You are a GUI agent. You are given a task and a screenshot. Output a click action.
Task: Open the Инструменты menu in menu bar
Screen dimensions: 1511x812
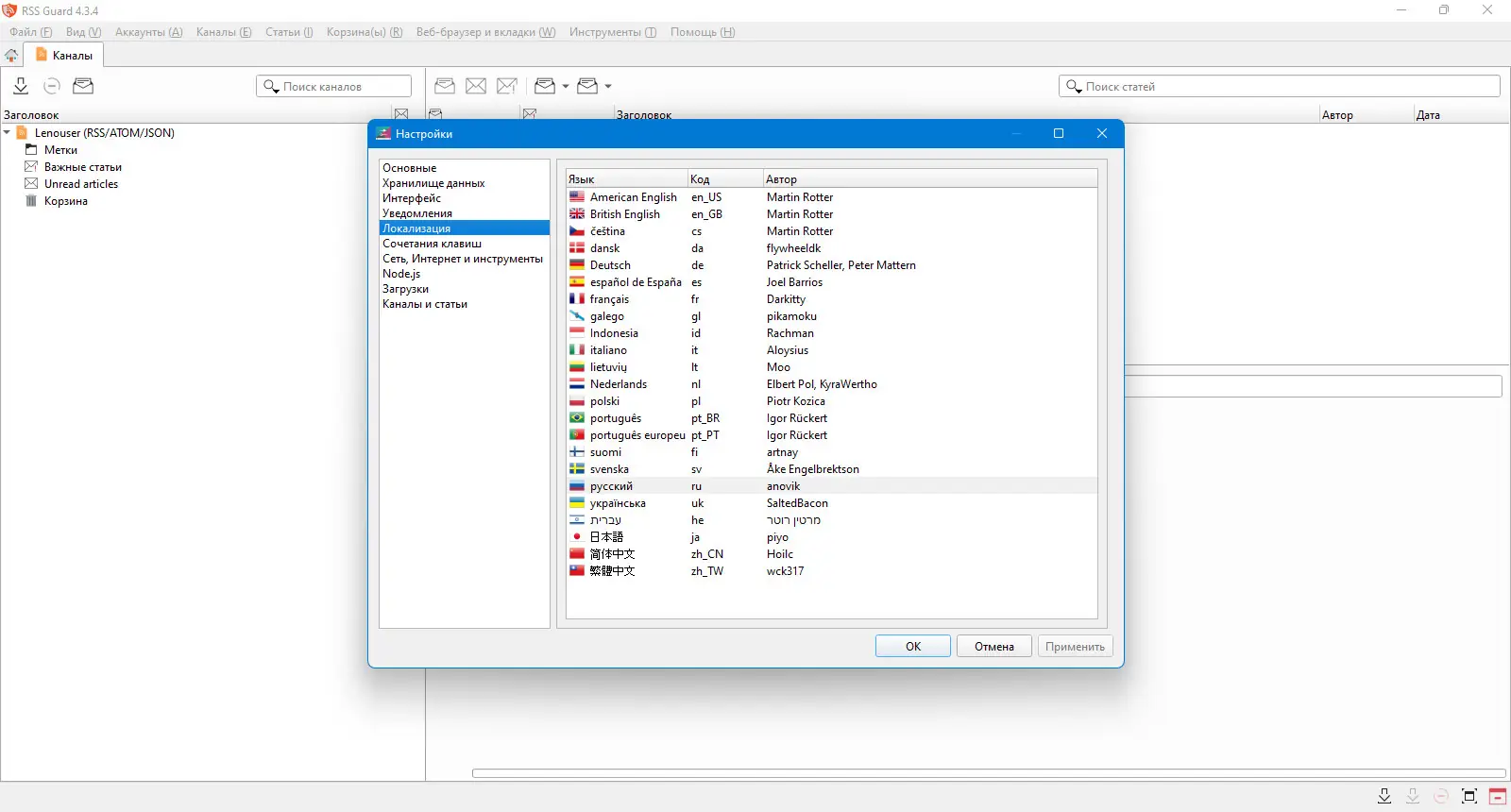coord(613,32)
